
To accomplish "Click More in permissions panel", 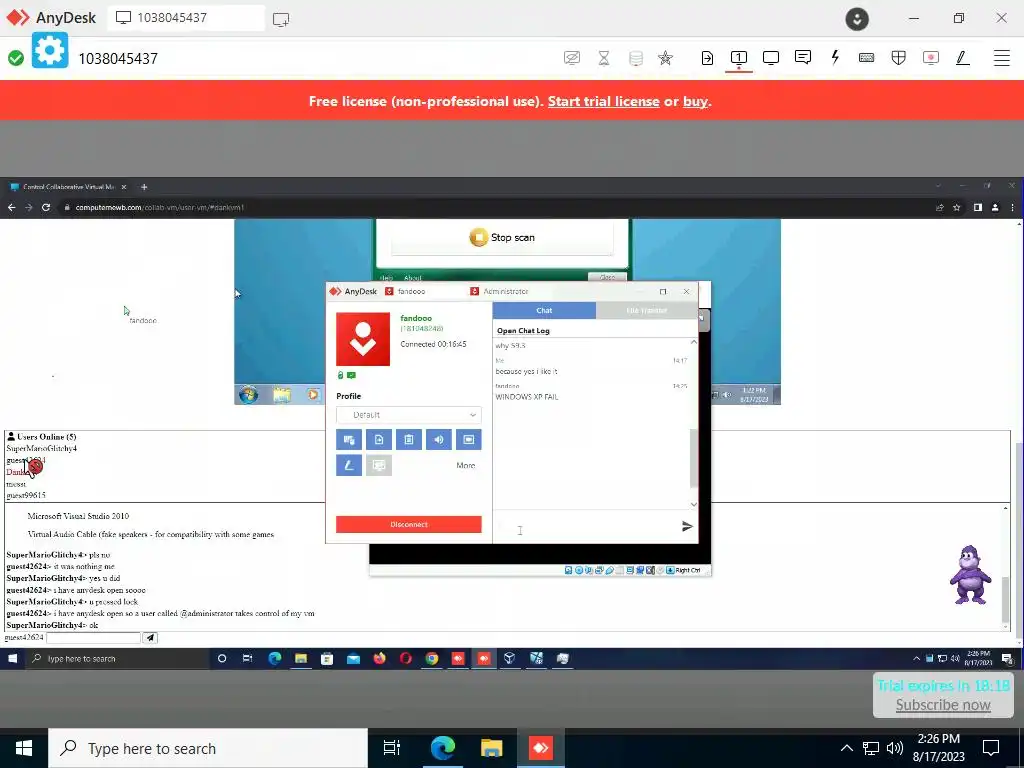I will (x=466, y=466).
